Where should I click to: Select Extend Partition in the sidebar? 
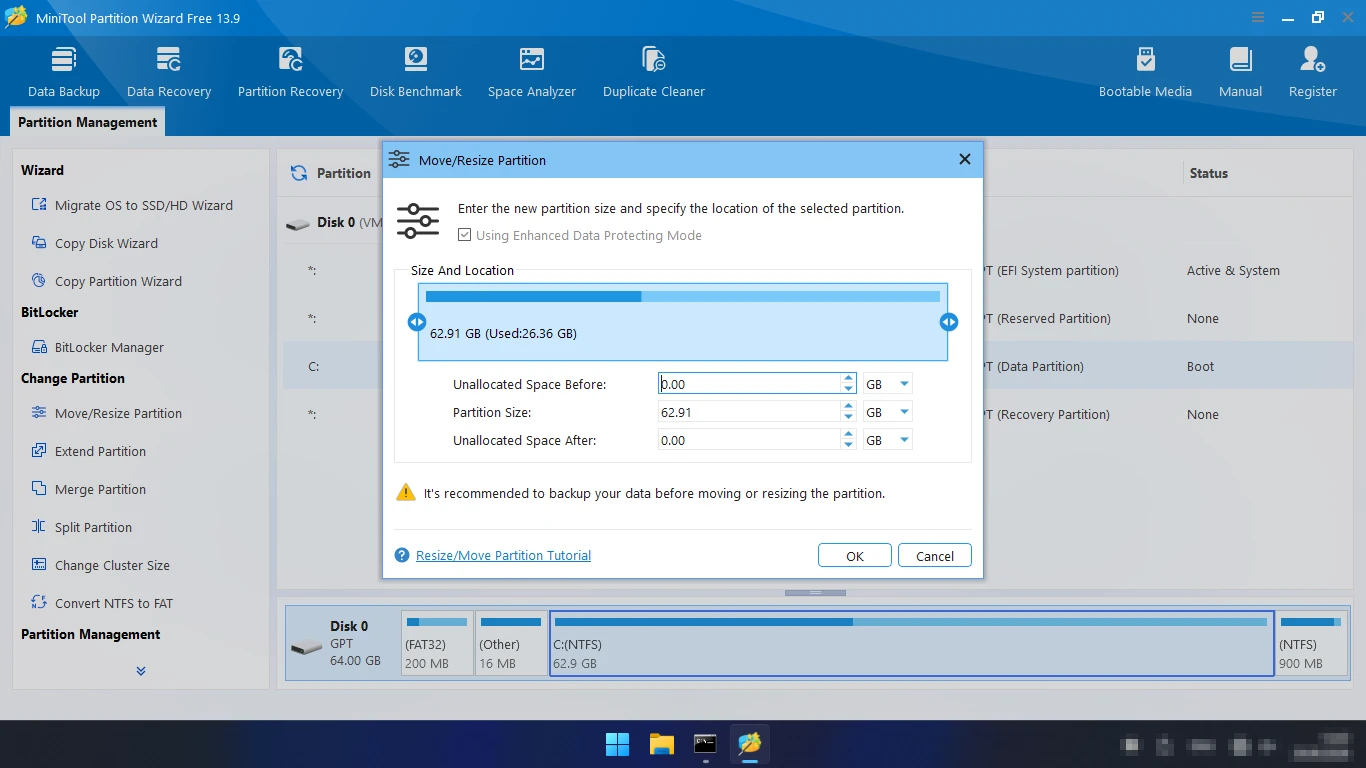pos(89,451)
